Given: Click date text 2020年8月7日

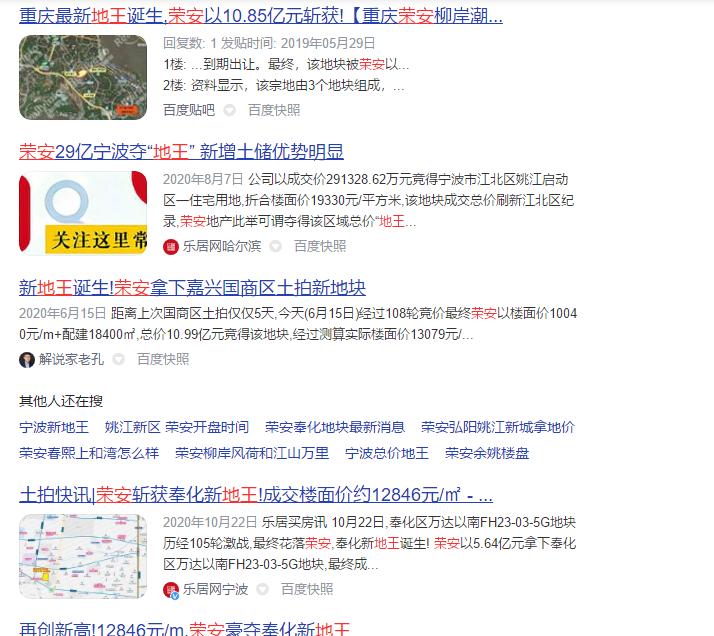Looking at the screenshot, I should pos(203,179).
